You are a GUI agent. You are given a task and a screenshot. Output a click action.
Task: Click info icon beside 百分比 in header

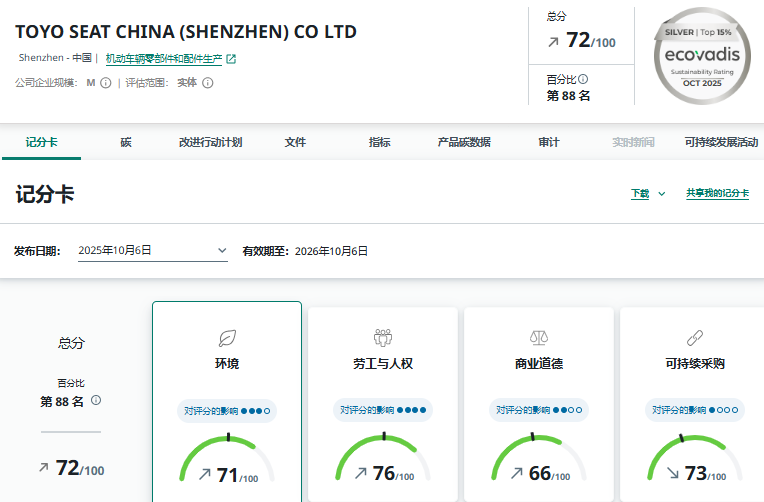(583, 79)
